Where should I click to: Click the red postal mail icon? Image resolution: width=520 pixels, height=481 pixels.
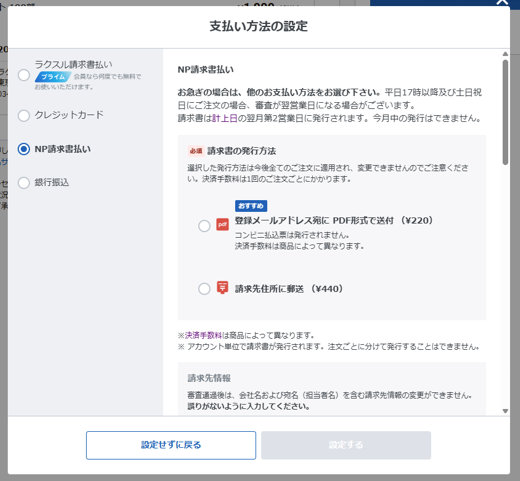click(x=222, y=287)
